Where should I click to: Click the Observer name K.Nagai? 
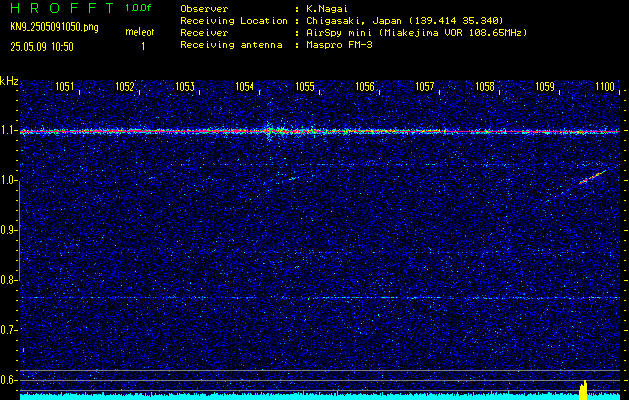(x=327, y=9)
